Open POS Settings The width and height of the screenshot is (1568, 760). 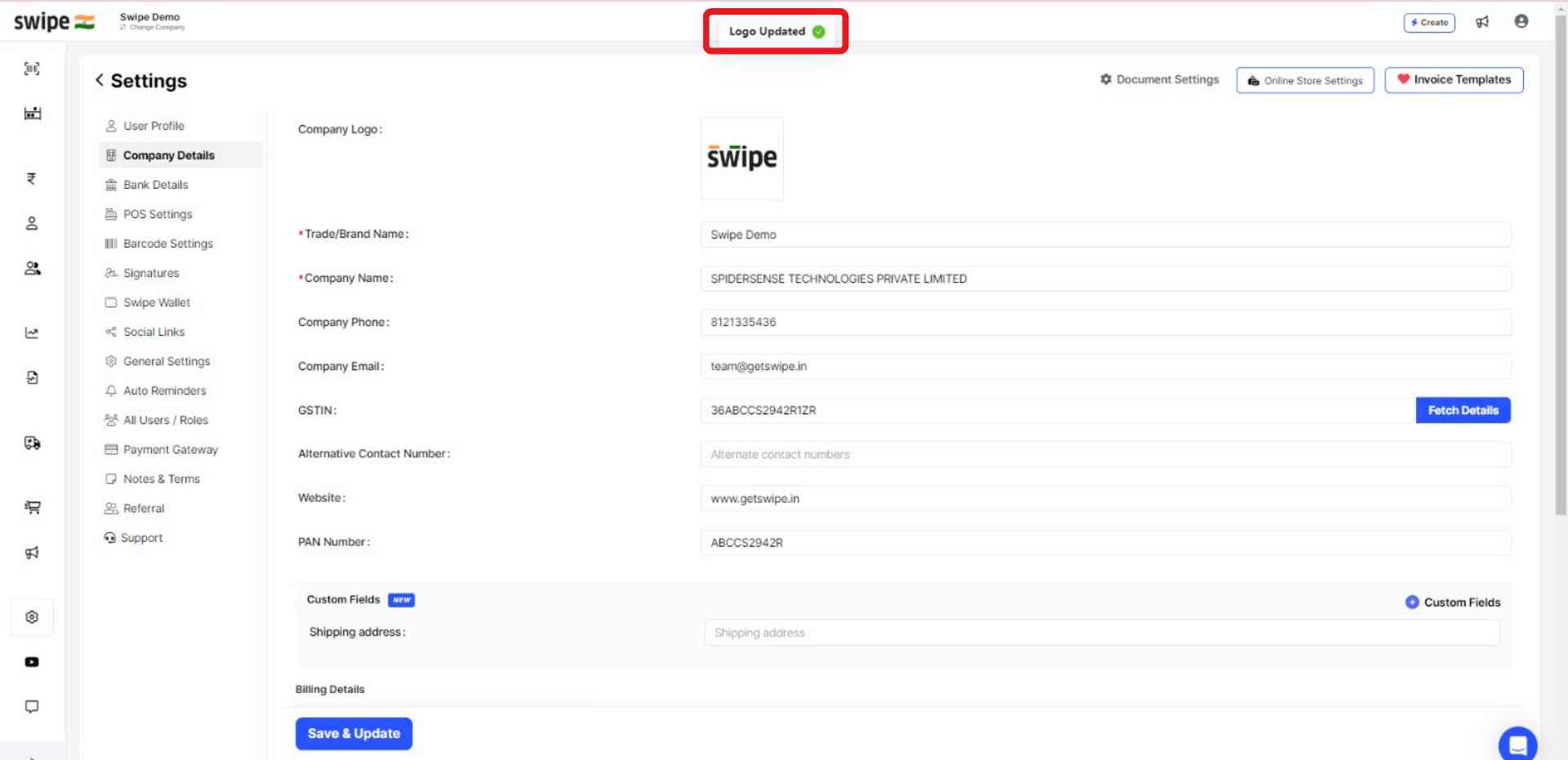tap(180, 214)
